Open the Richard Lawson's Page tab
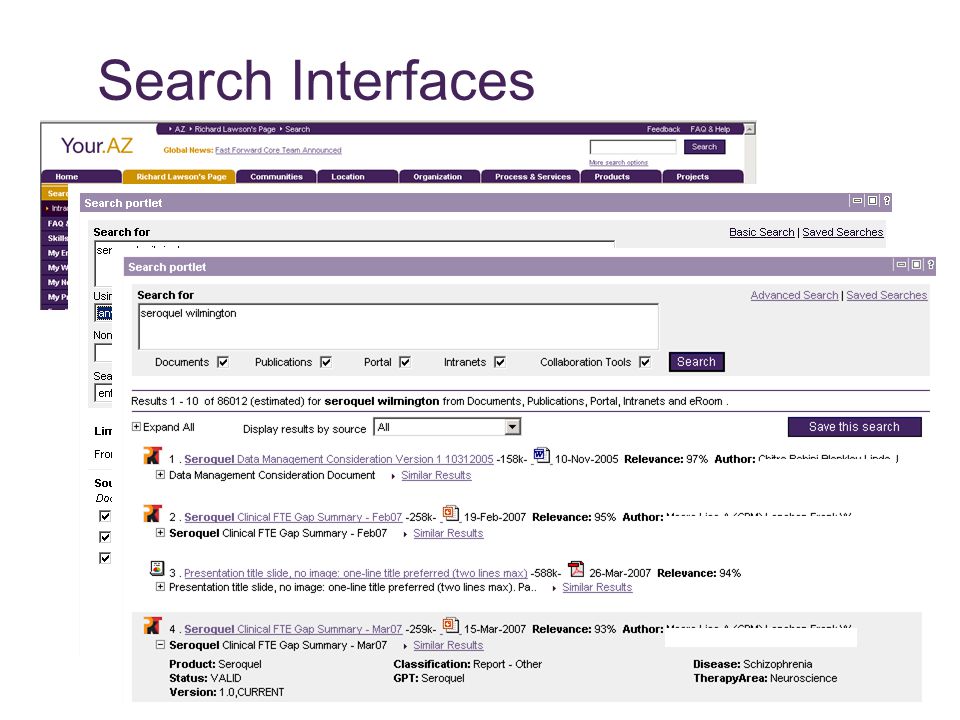Image resolution: width=960 pixels, height=720 pixels. tap(181, 176)
